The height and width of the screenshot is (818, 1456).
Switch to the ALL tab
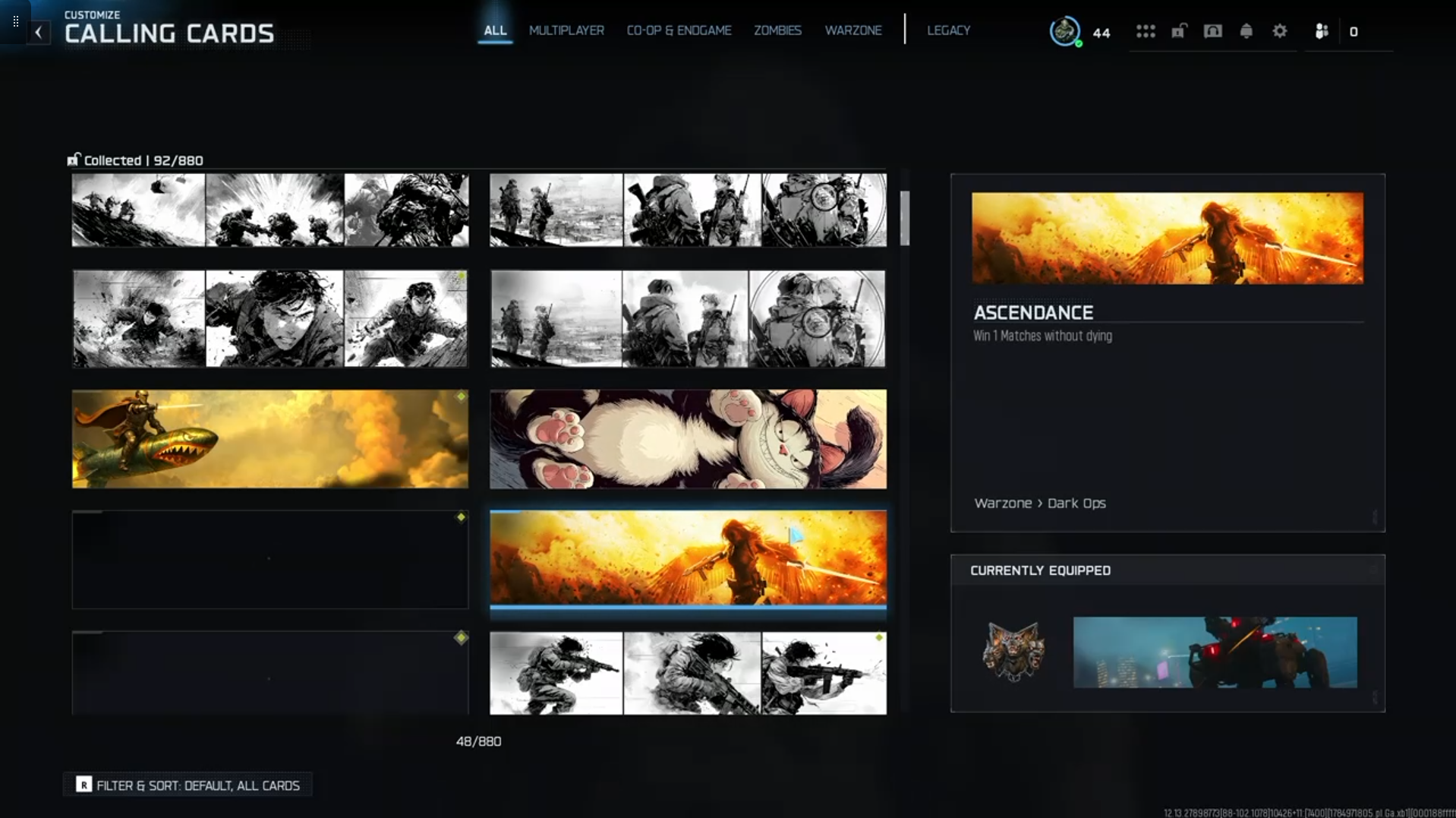click(x=495, y=30)
